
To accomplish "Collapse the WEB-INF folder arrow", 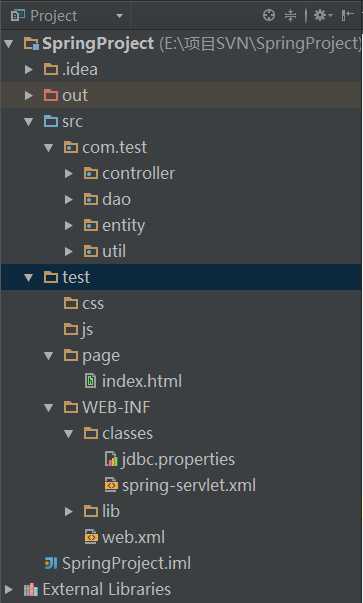I will click(x=48, y=408).
